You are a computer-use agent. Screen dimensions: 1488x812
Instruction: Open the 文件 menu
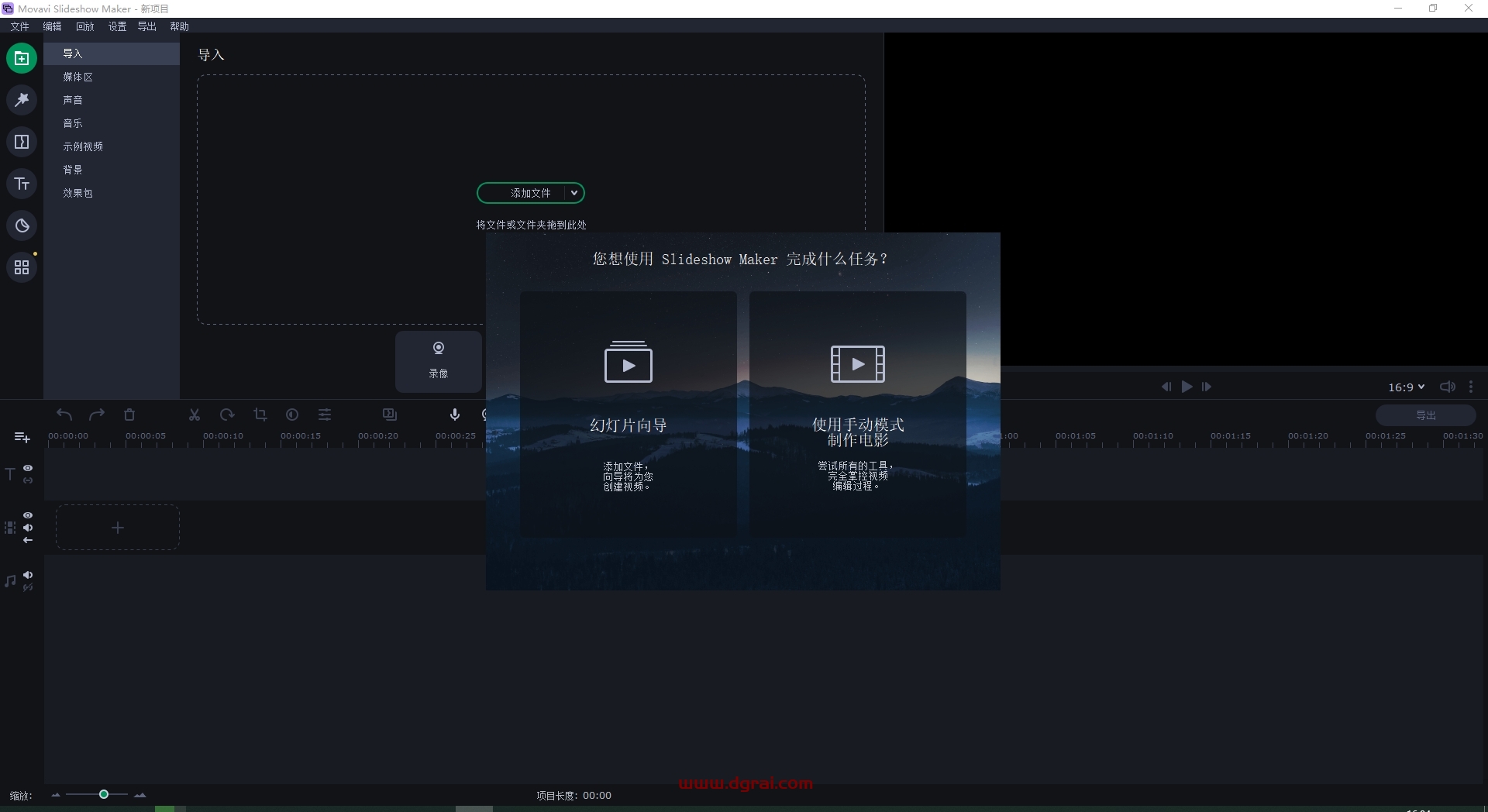tap(19, 26)
